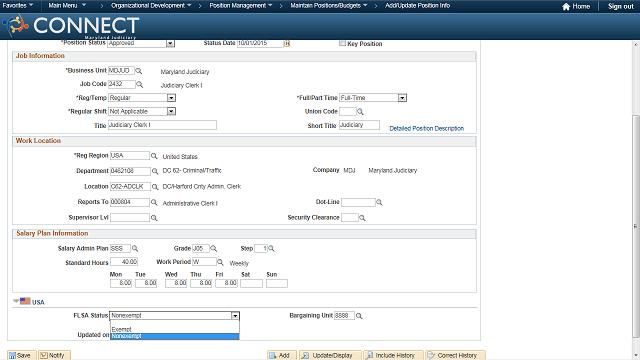
Task: Click the Sign out link
Action: point(621,7)
